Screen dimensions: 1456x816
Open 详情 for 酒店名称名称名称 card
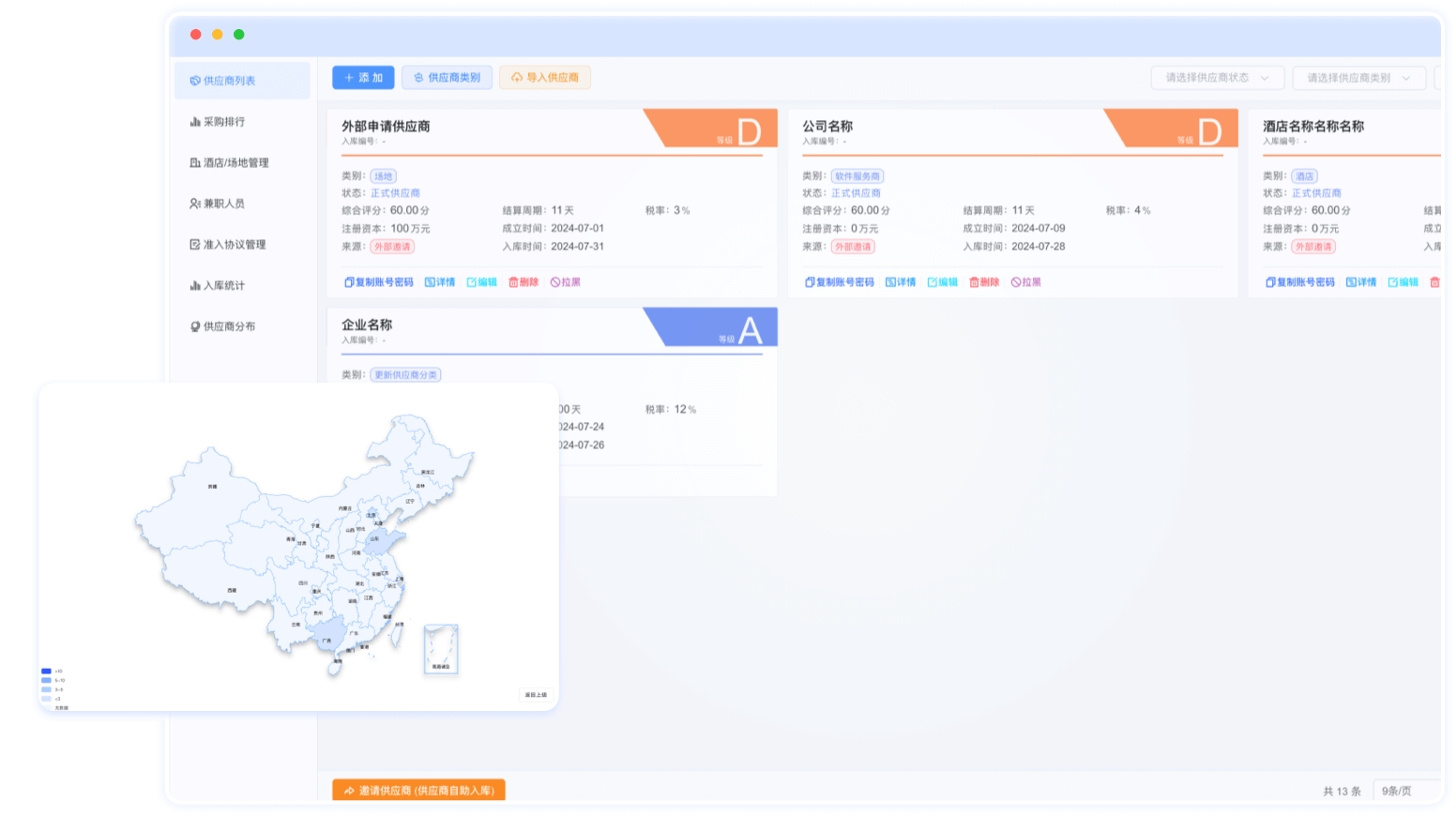point(1361,282)
